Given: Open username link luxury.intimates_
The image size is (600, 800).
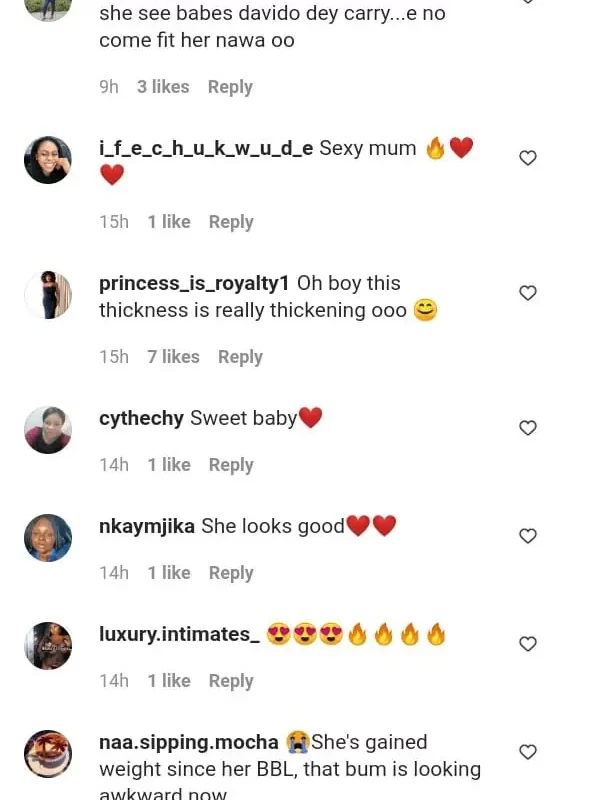Looking at the screenshot, I should coord(179,635).
